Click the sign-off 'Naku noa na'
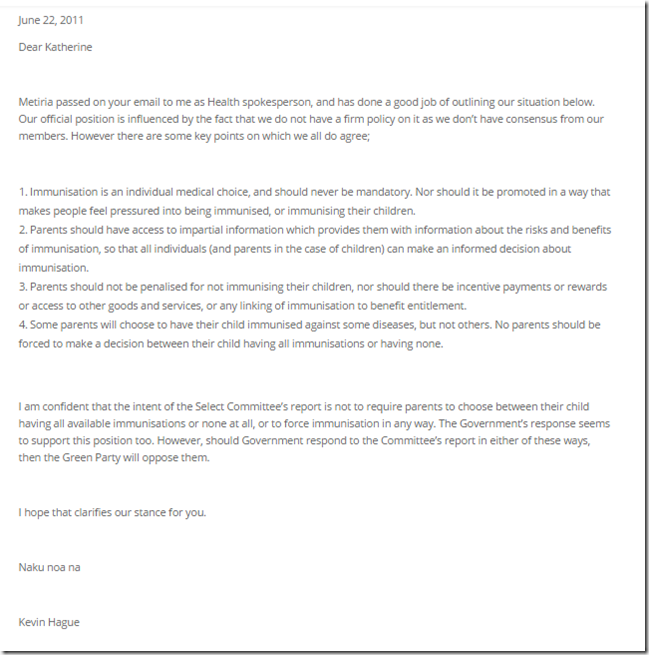 49,567
